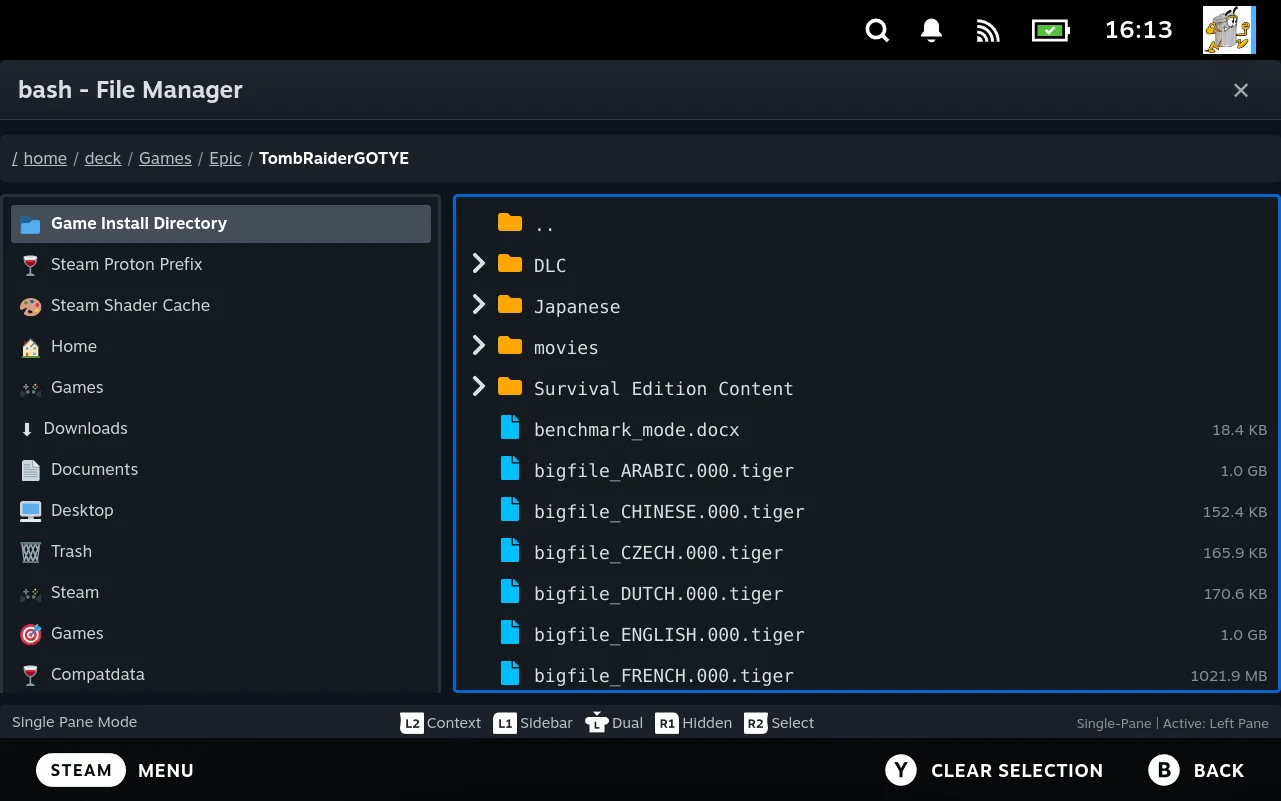Open Trash sidebar entry
The width and height of the screenshot is (1281, 801).
pyautogui.click(x=221, y=552)
